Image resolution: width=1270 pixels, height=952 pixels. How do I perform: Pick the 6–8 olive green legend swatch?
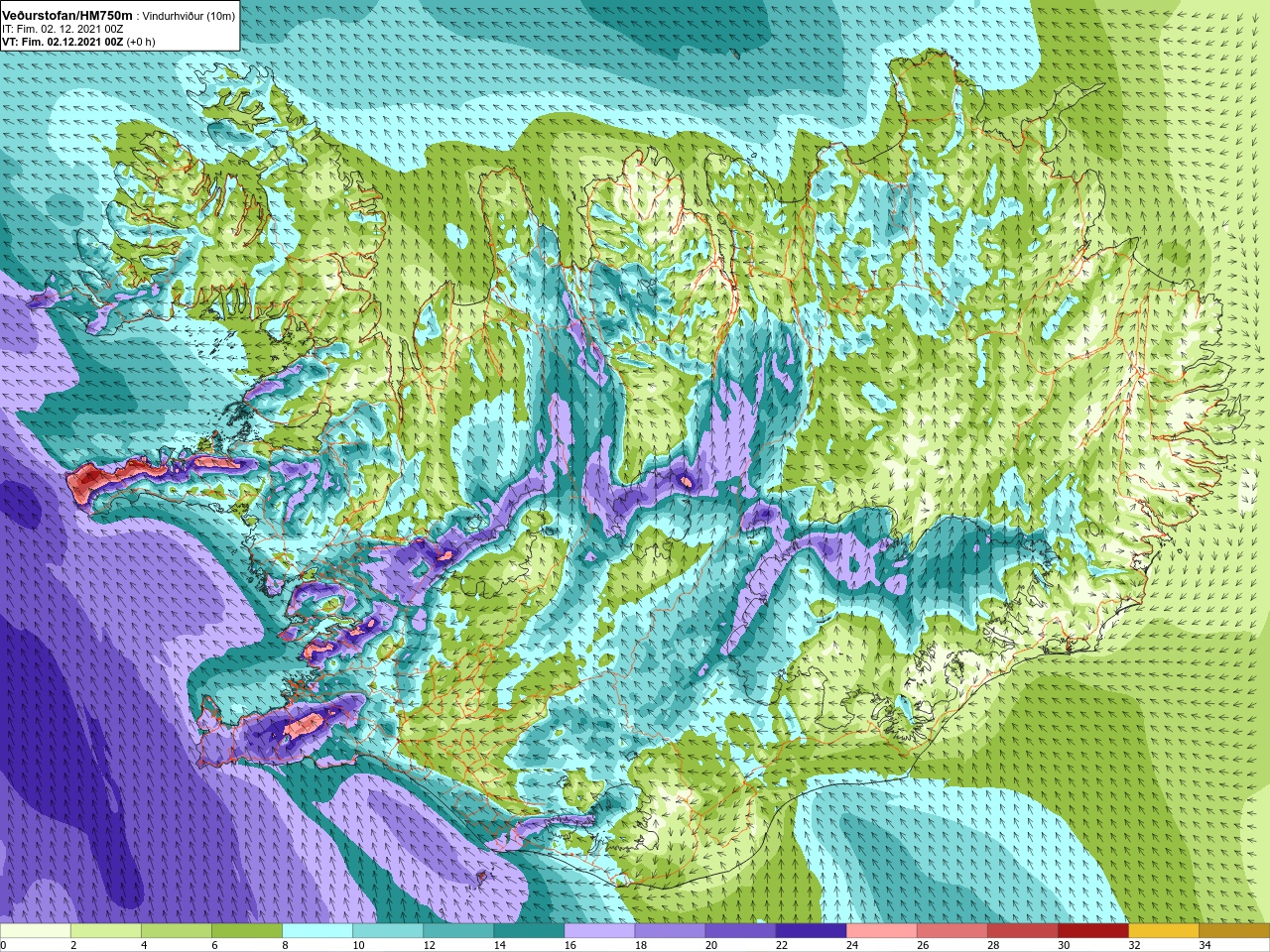[247, 931]
